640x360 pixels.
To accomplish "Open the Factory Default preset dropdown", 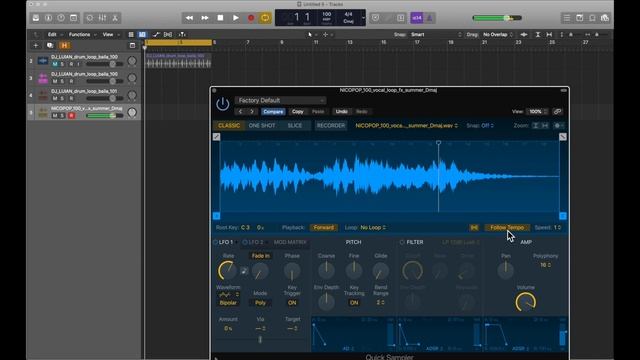I will [280, 100].
